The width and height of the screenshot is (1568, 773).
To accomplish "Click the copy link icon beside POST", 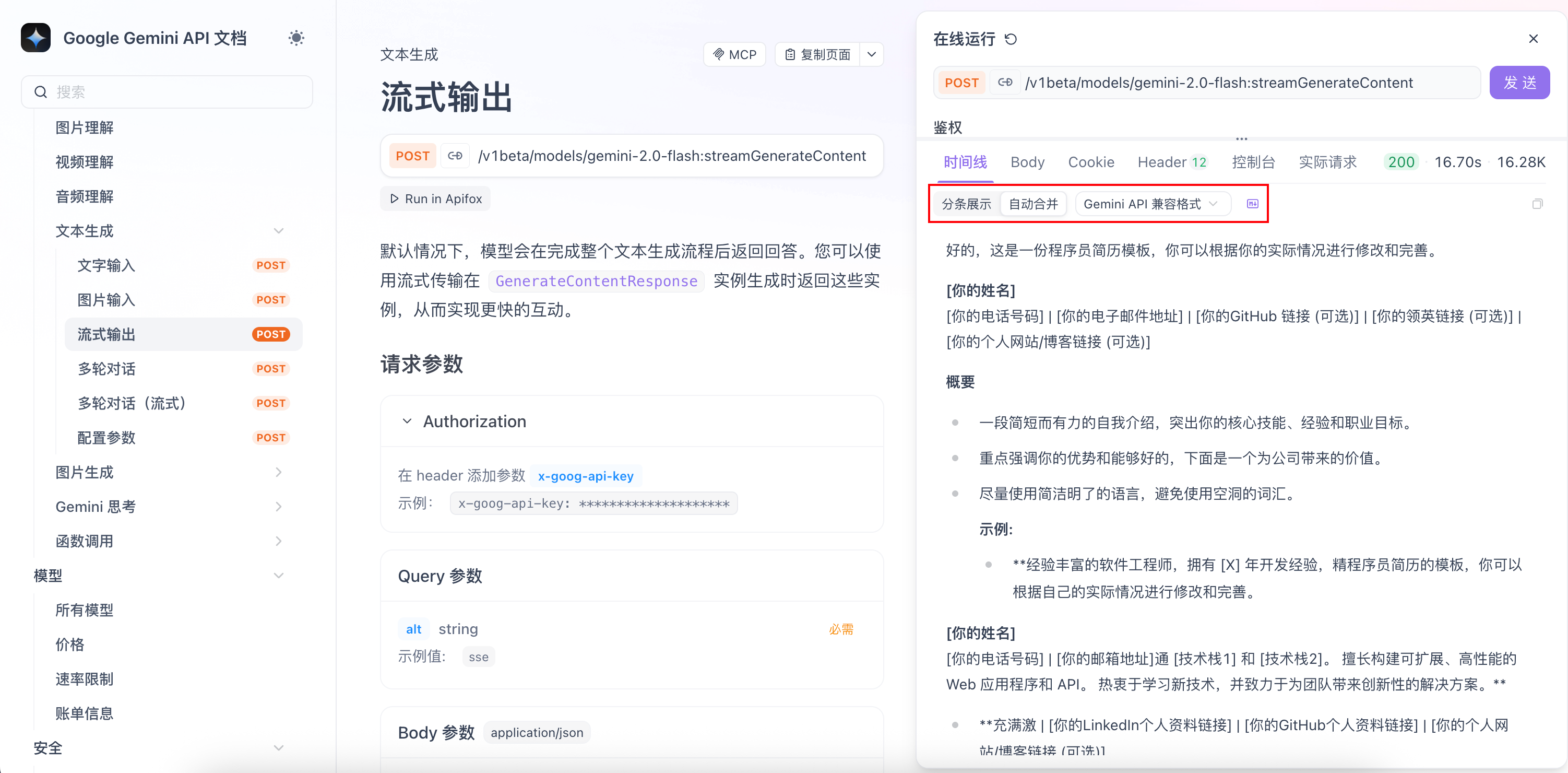I will [x=455, y=155].
